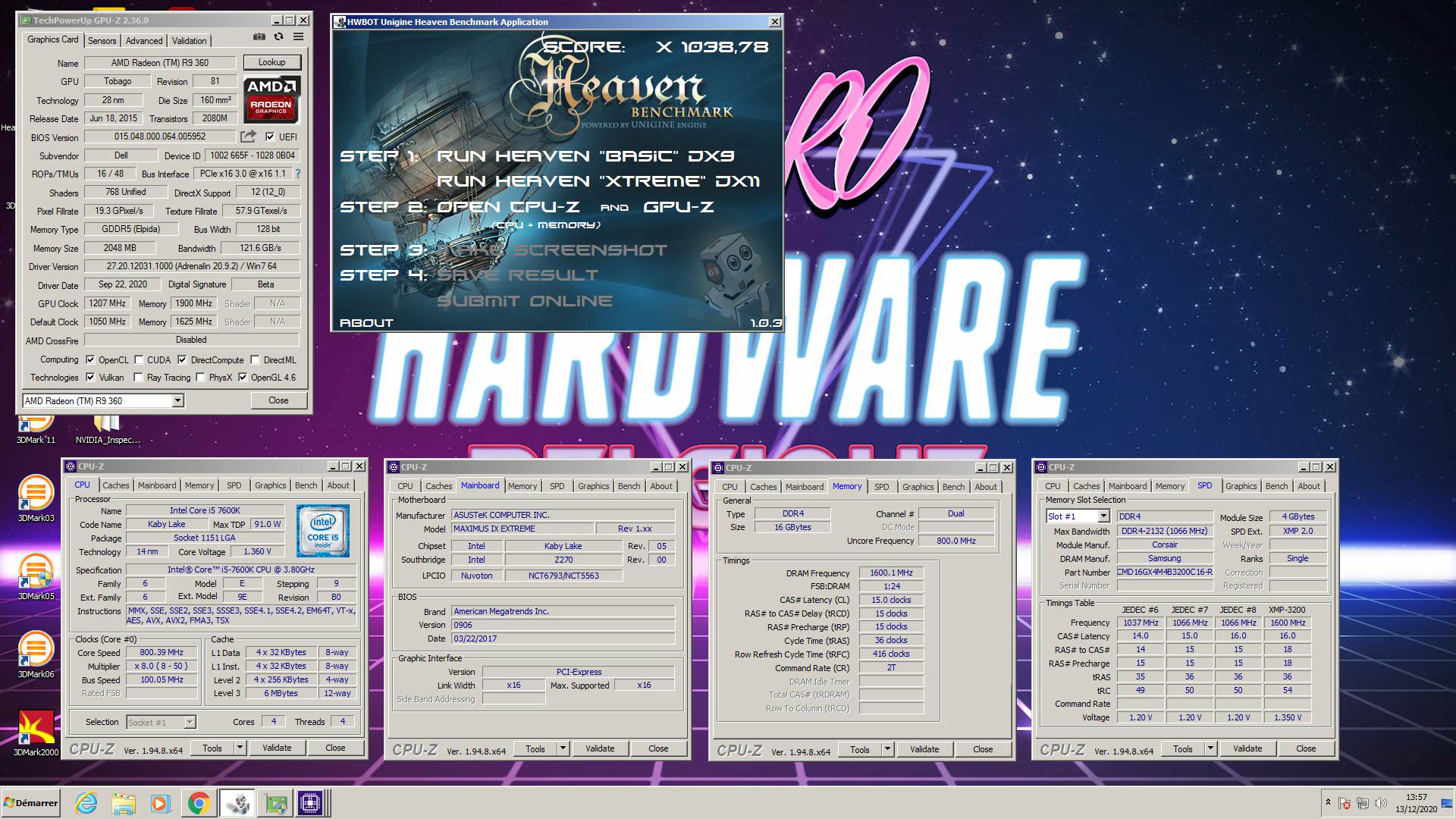Click the volume speaker tray icon
1456x819 pixels.
tap(1380, 803)
